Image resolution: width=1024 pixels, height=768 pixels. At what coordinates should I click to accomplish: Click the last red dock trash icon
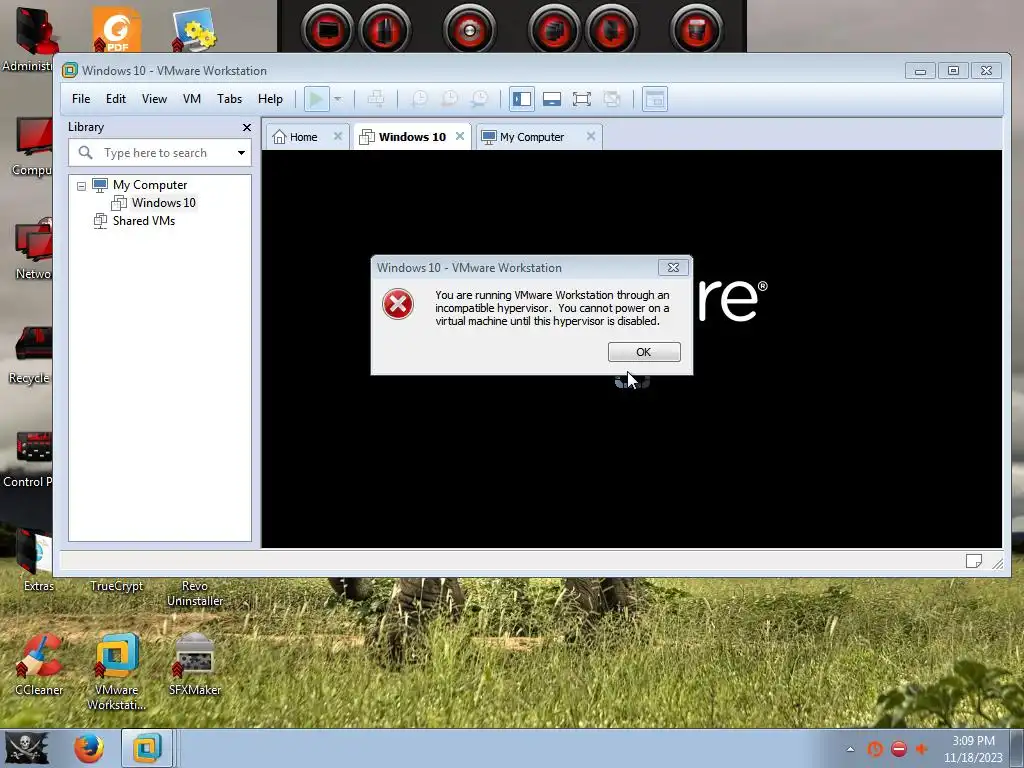696,29
